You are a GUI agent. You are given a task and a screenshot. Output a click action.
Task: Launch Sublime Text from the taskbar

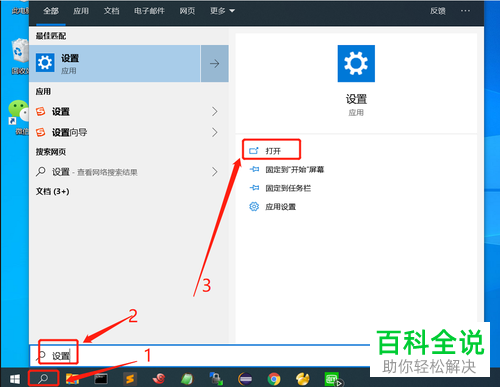(x=130, y=379)
